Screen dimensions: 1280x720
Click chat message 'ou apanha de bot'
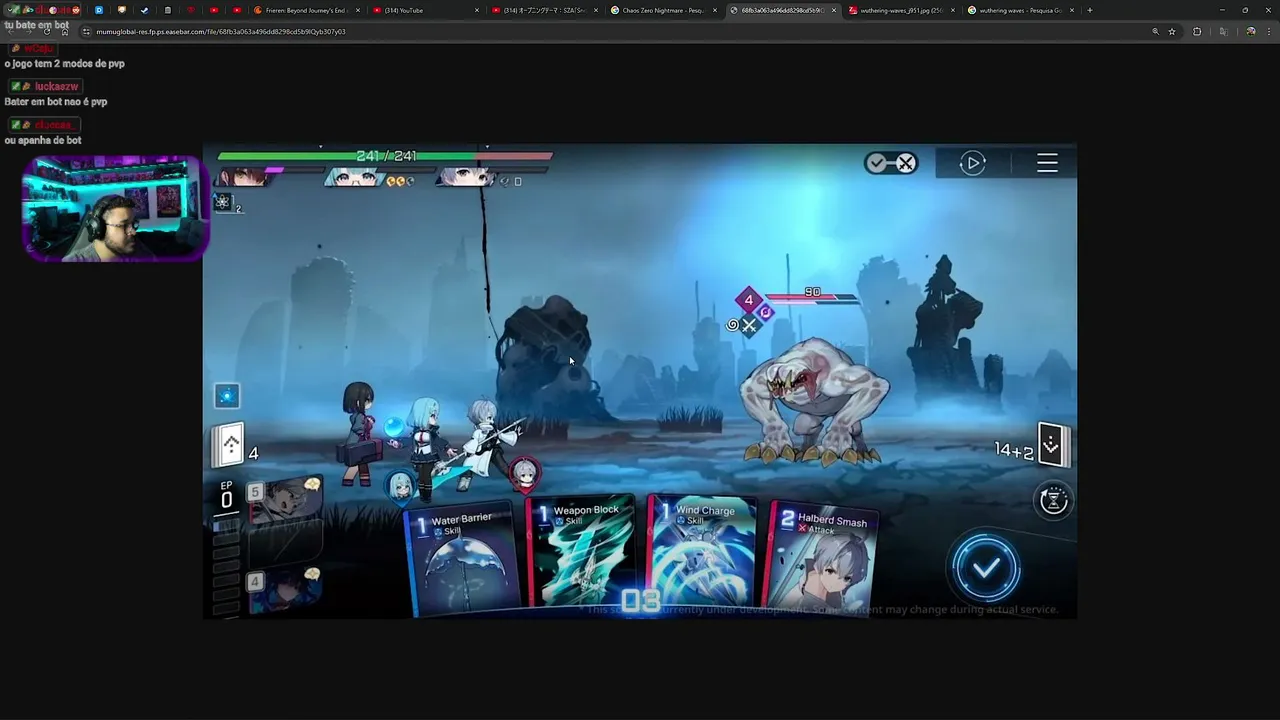coord(43,141)
